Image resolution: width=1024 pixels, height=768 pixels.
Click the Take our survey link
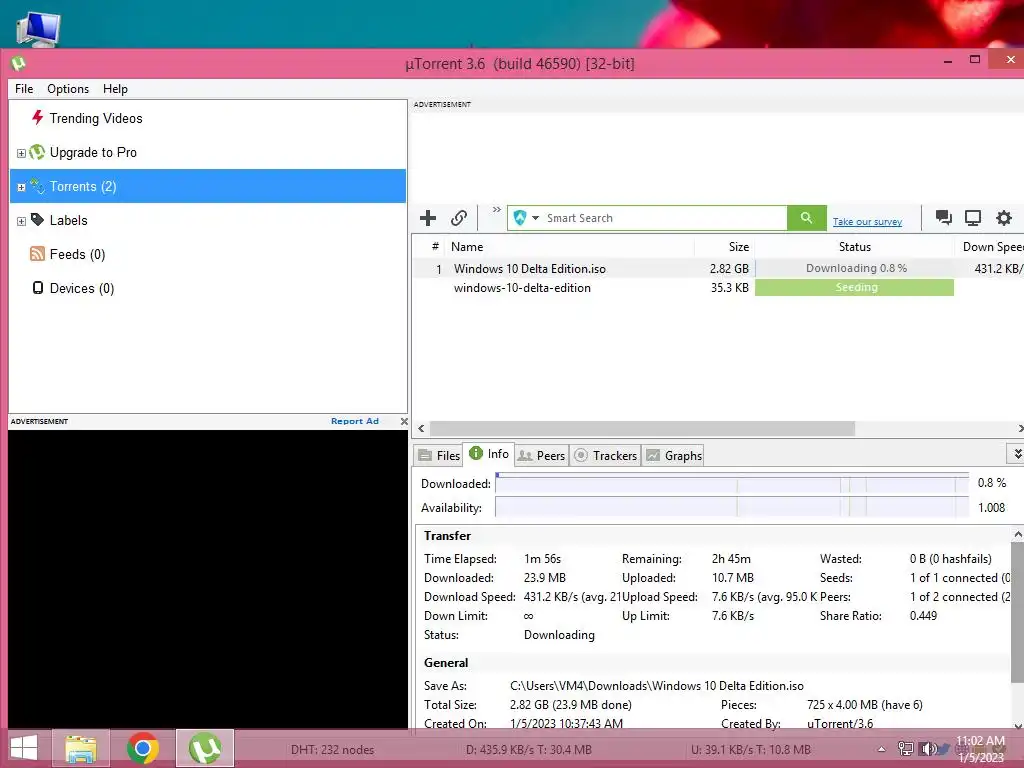(867, 221)
